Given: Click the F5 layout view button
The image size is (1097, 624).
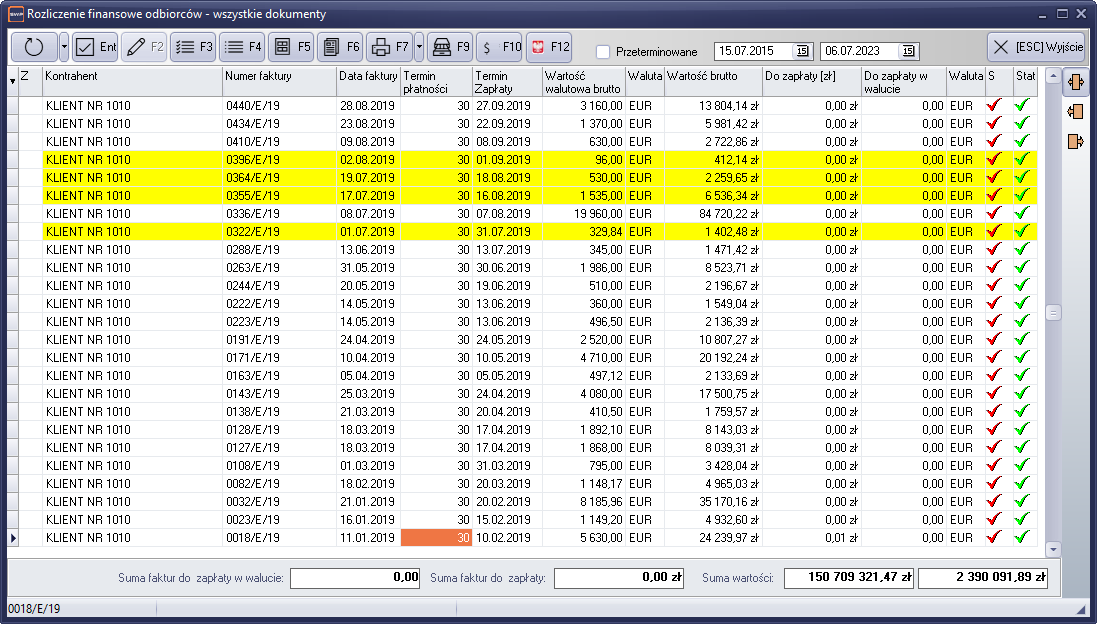Looking at the screenshot, I should [x=292, y=47].
